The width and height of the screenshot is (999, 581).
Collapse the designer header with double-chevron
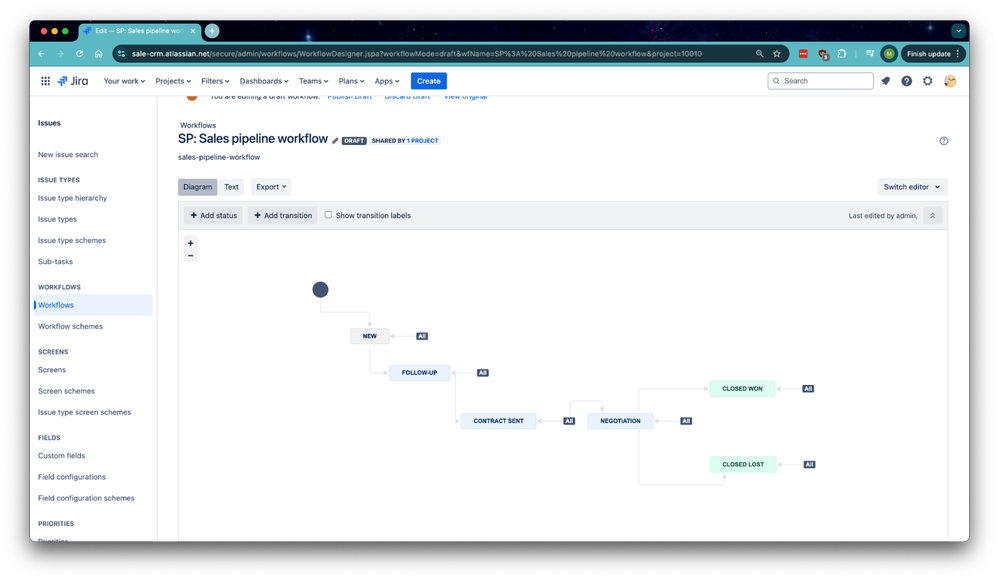(933, 215)
